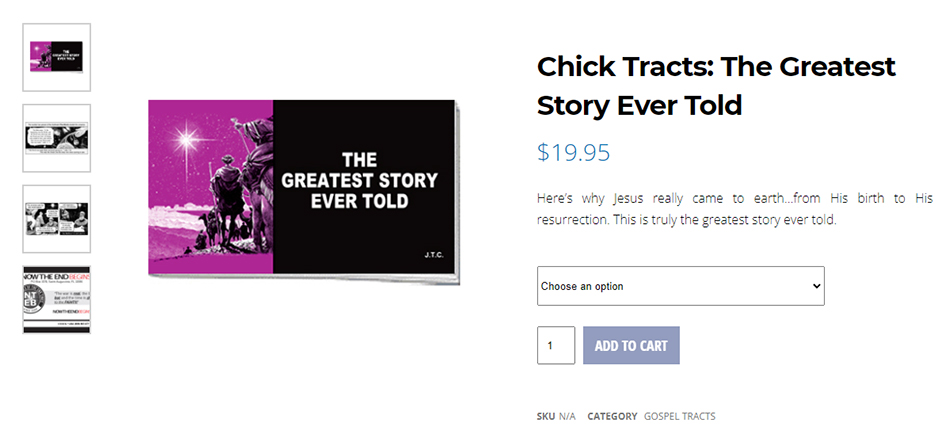Click the main tract product image
Viewport: 950px width, 438px height.
coord(303,188)
